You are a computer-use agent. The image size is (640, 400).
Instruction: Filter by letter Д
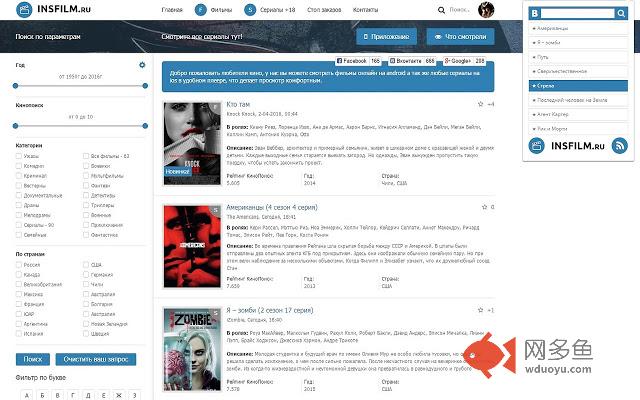click(88, 395)
